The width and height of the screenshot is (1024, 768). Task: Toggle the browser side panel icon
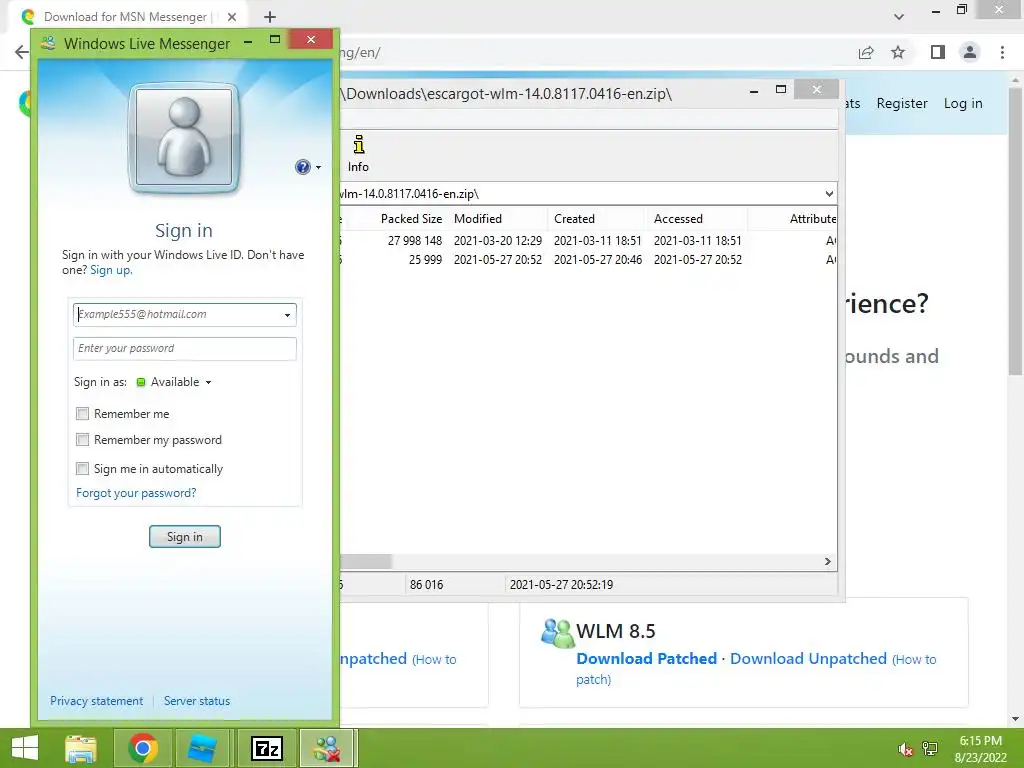pos(938,52)
